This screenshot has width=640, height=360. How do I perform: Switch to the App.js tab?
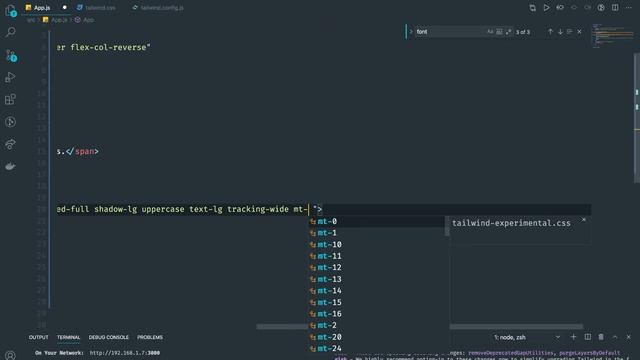[42, 8]
